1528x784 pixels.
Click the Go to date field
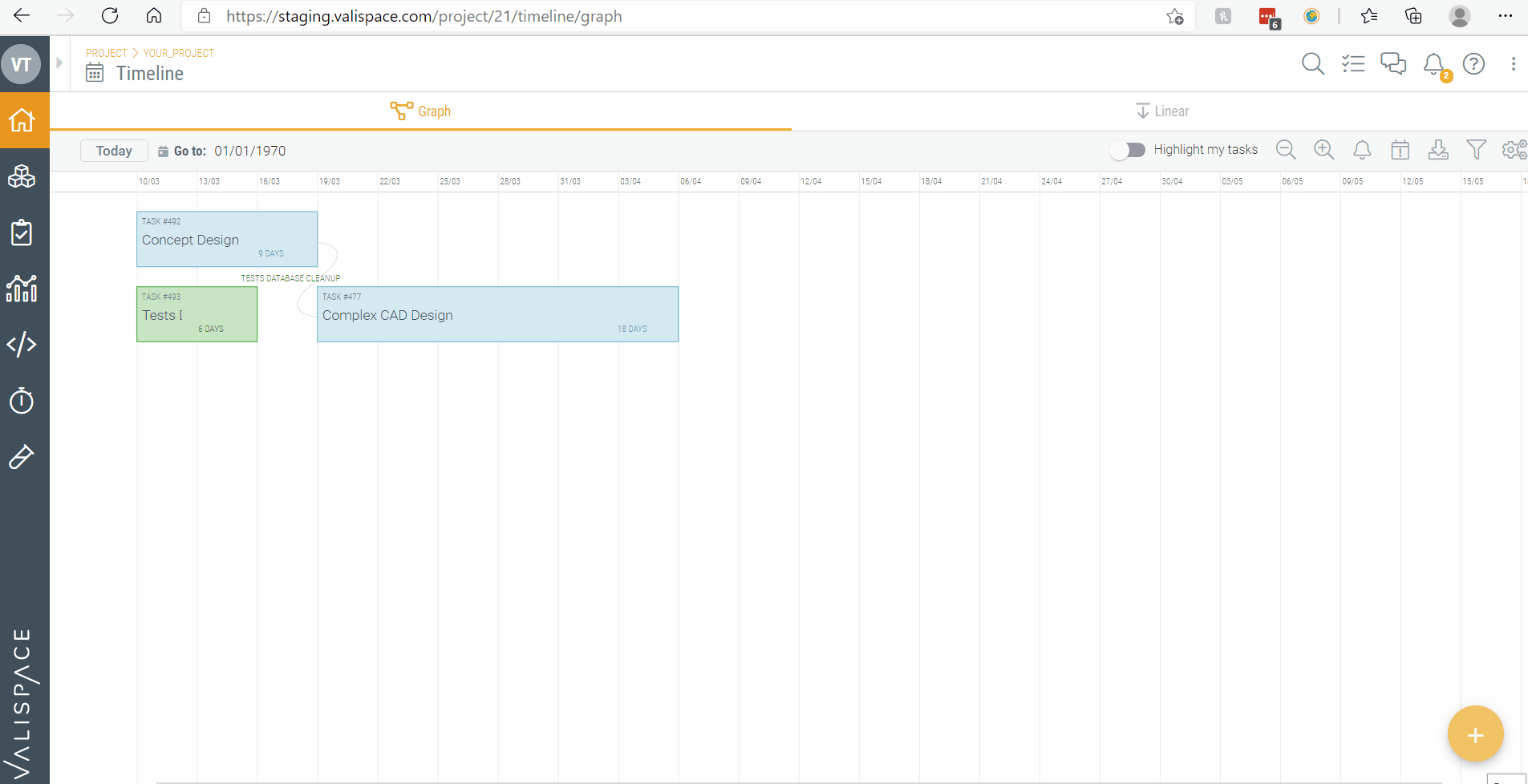coord(249,151)
